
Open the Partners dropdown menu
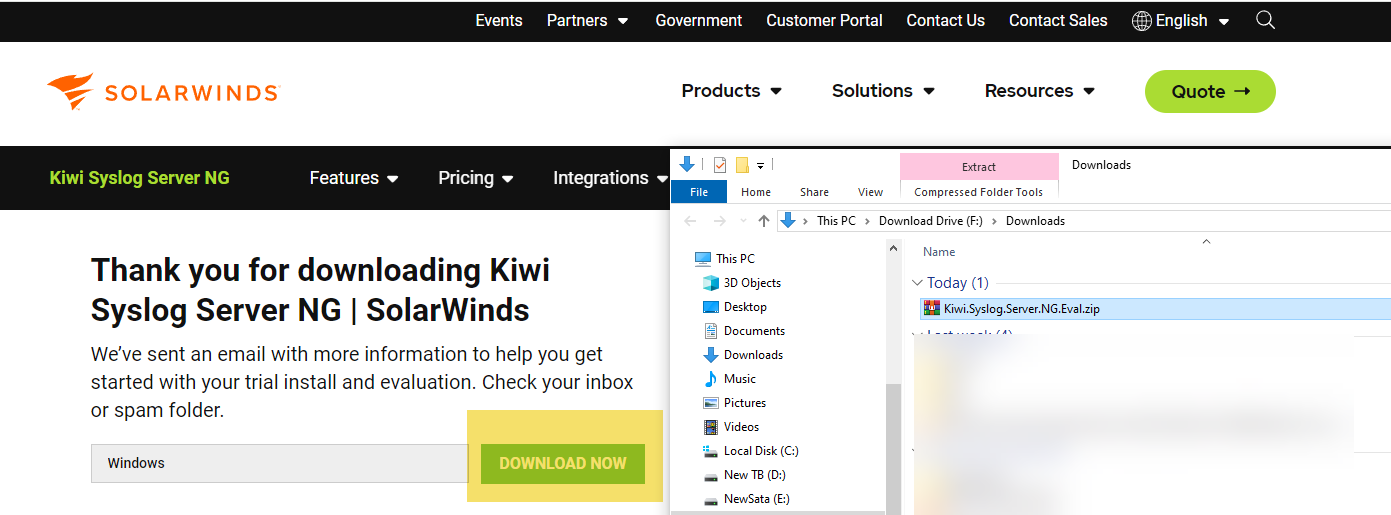click(587, 20)
